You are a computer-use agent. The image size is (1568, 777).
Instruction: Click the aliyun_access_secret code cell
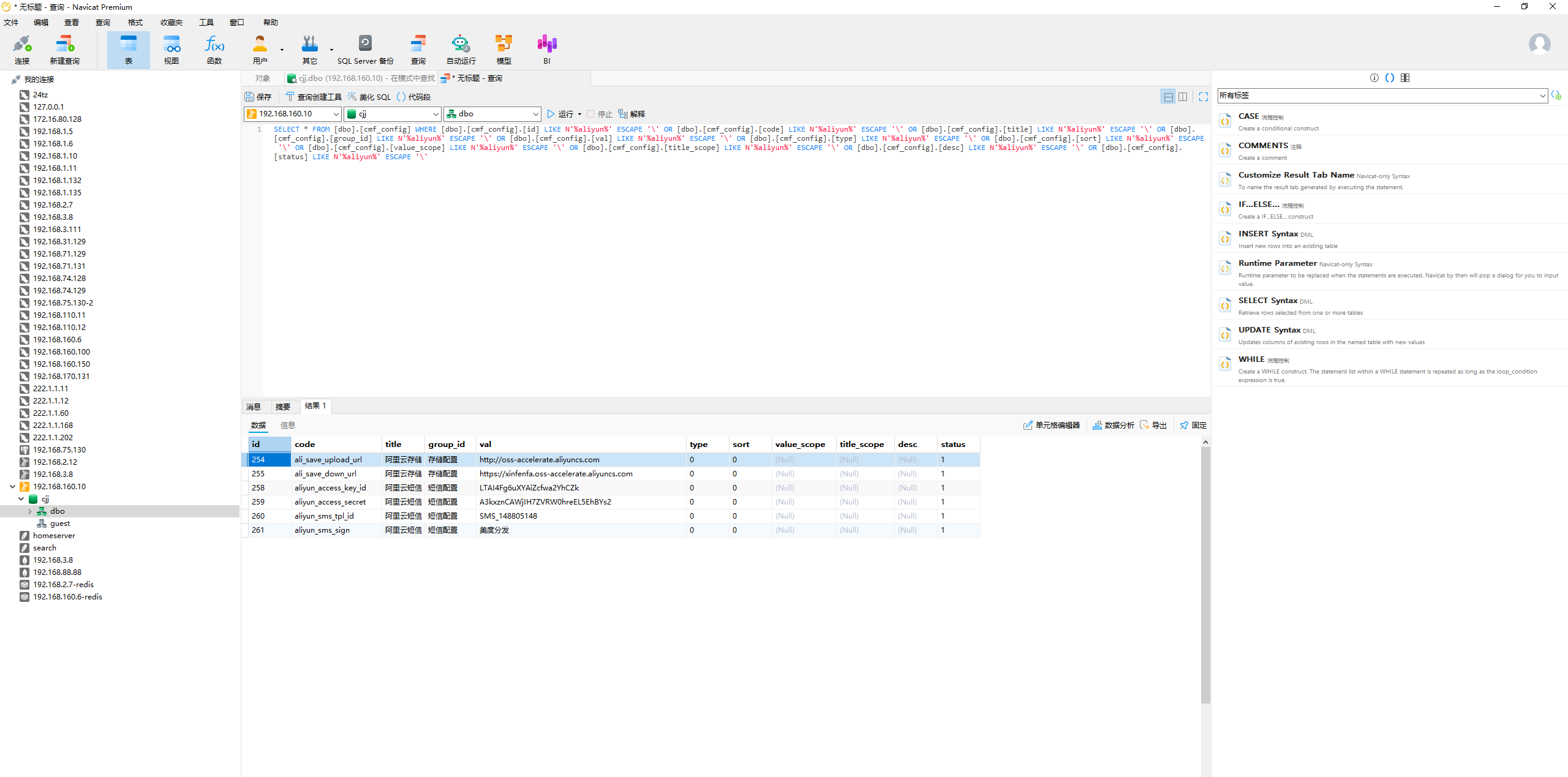[x=336, y=502]
